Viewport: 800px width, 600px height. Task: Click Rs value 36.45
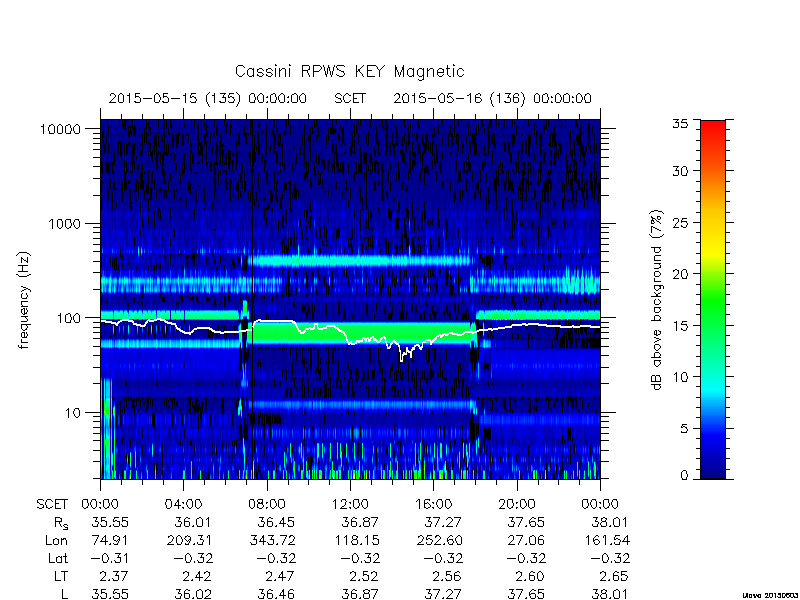pos(277,522)
